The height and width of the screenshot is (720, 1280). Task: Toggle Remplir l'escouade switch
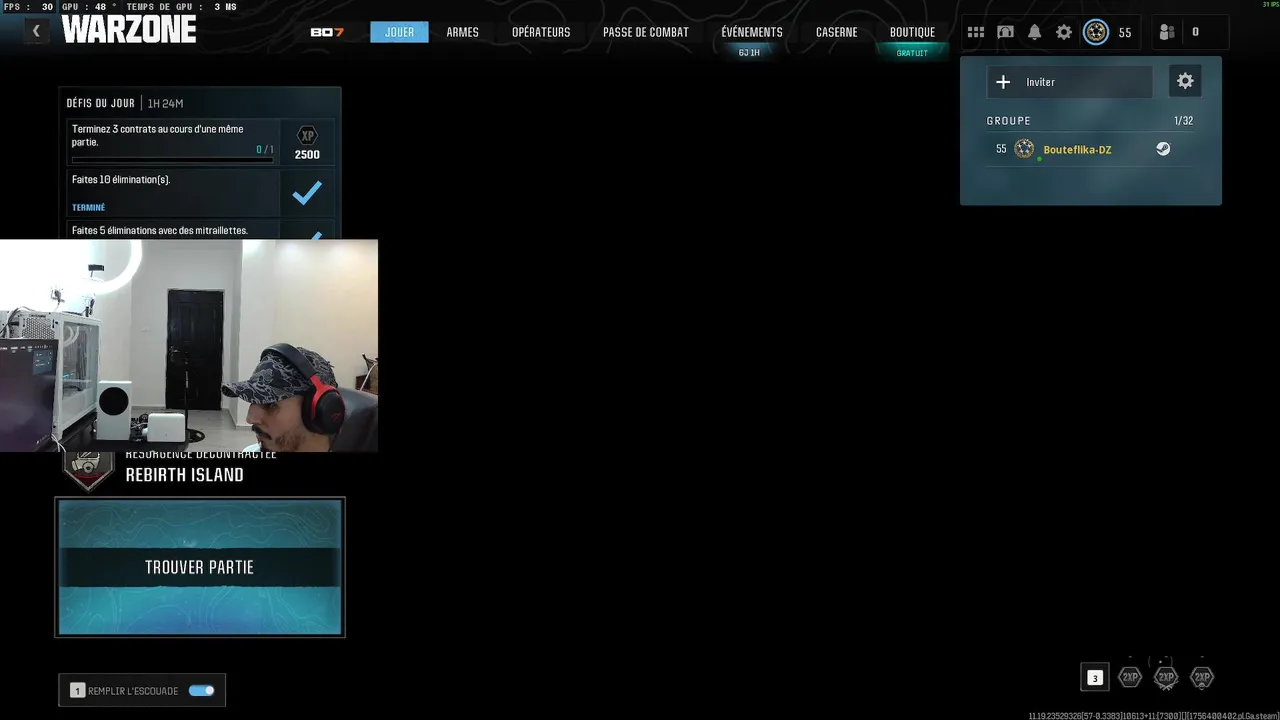point(201,690)
